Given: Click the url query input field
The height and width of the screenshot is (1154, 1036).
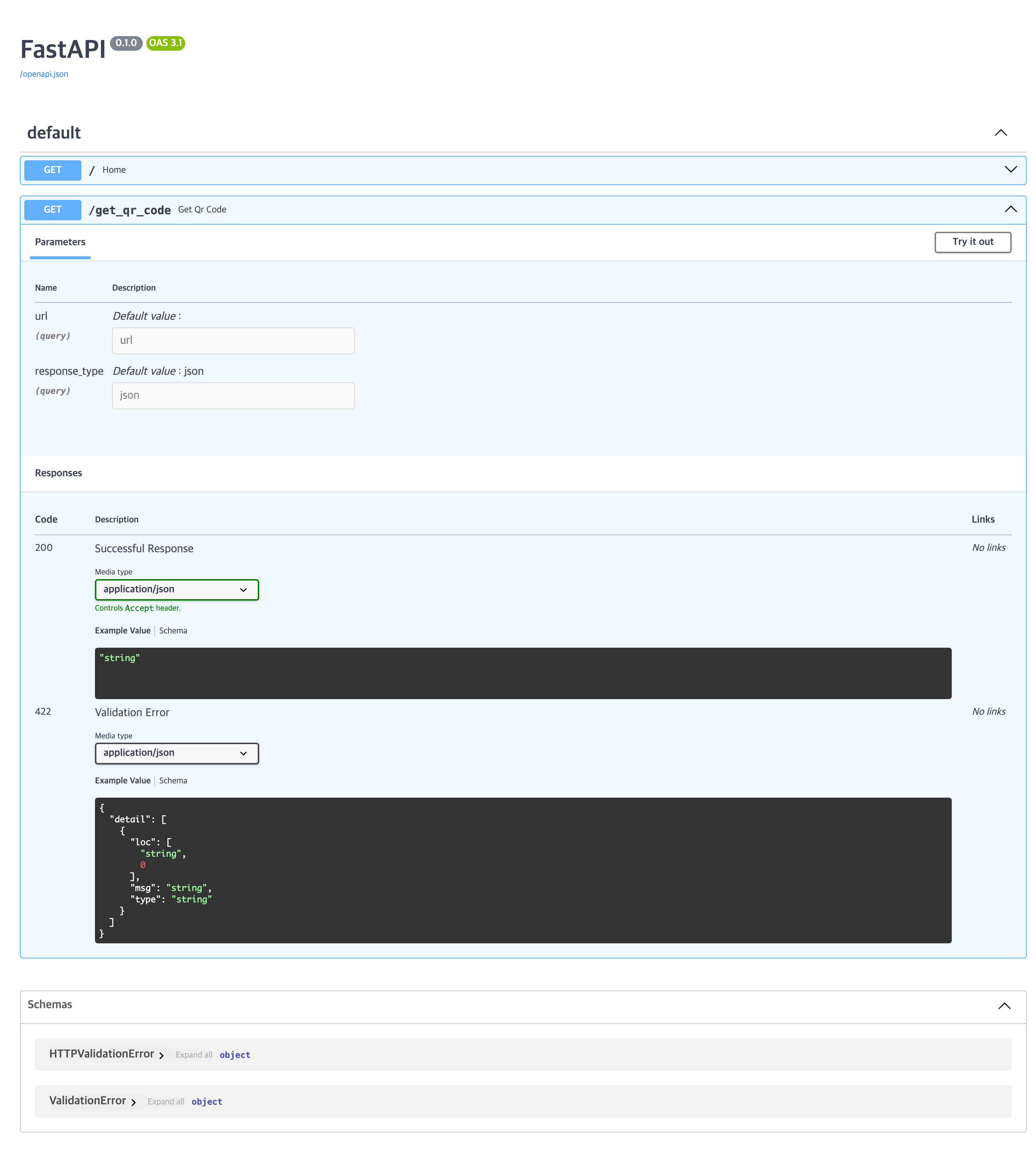Looking at the screenshot, I should pos(233,340).
